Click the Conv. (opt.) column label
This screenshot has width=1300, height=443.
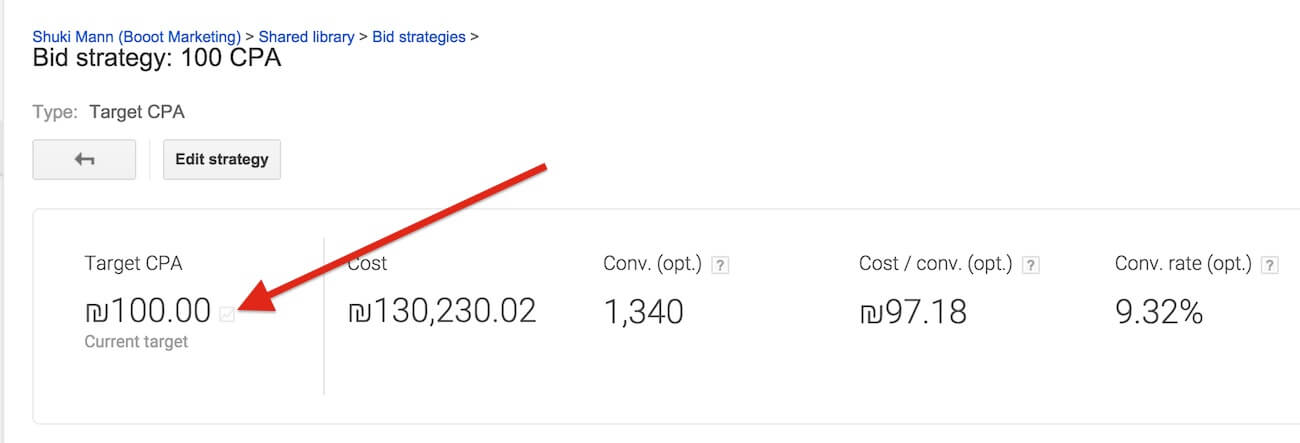[x=652, y=264]
